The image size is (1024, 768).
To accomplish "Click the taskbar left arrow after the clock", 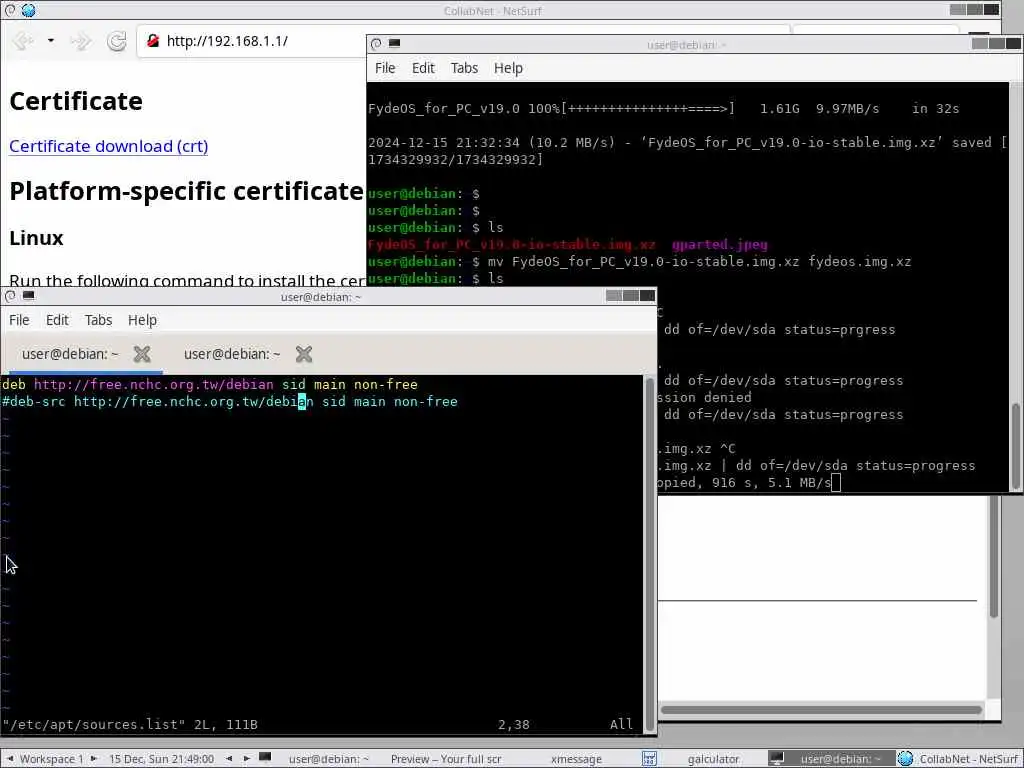I will click(x=229, y=759).
